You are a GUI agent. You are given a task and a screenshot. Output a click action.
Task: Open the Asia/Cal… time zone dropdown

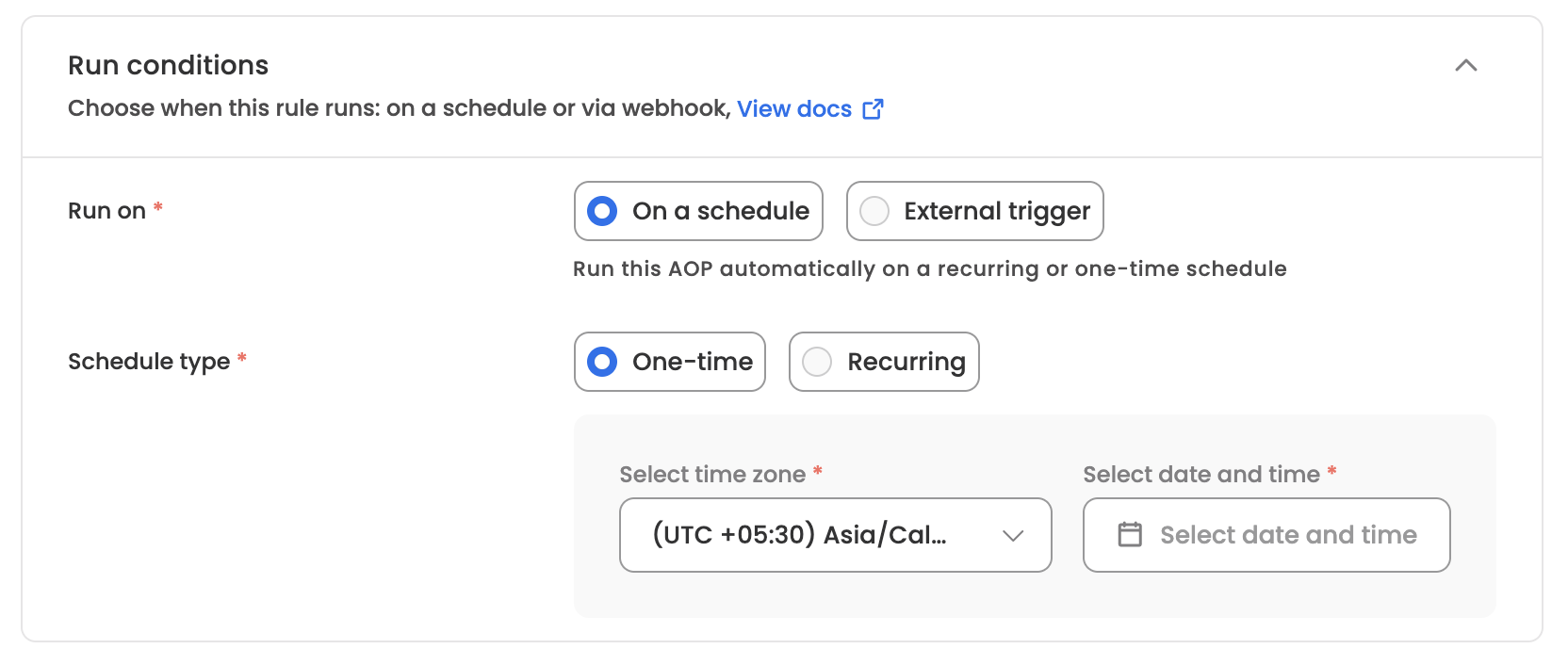click(835, 535)
